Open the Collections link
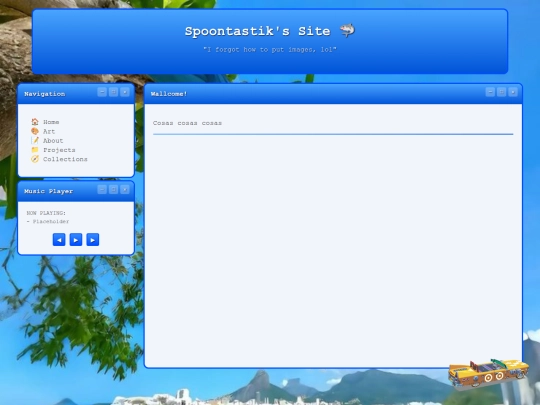 click(x=65, y=159)
